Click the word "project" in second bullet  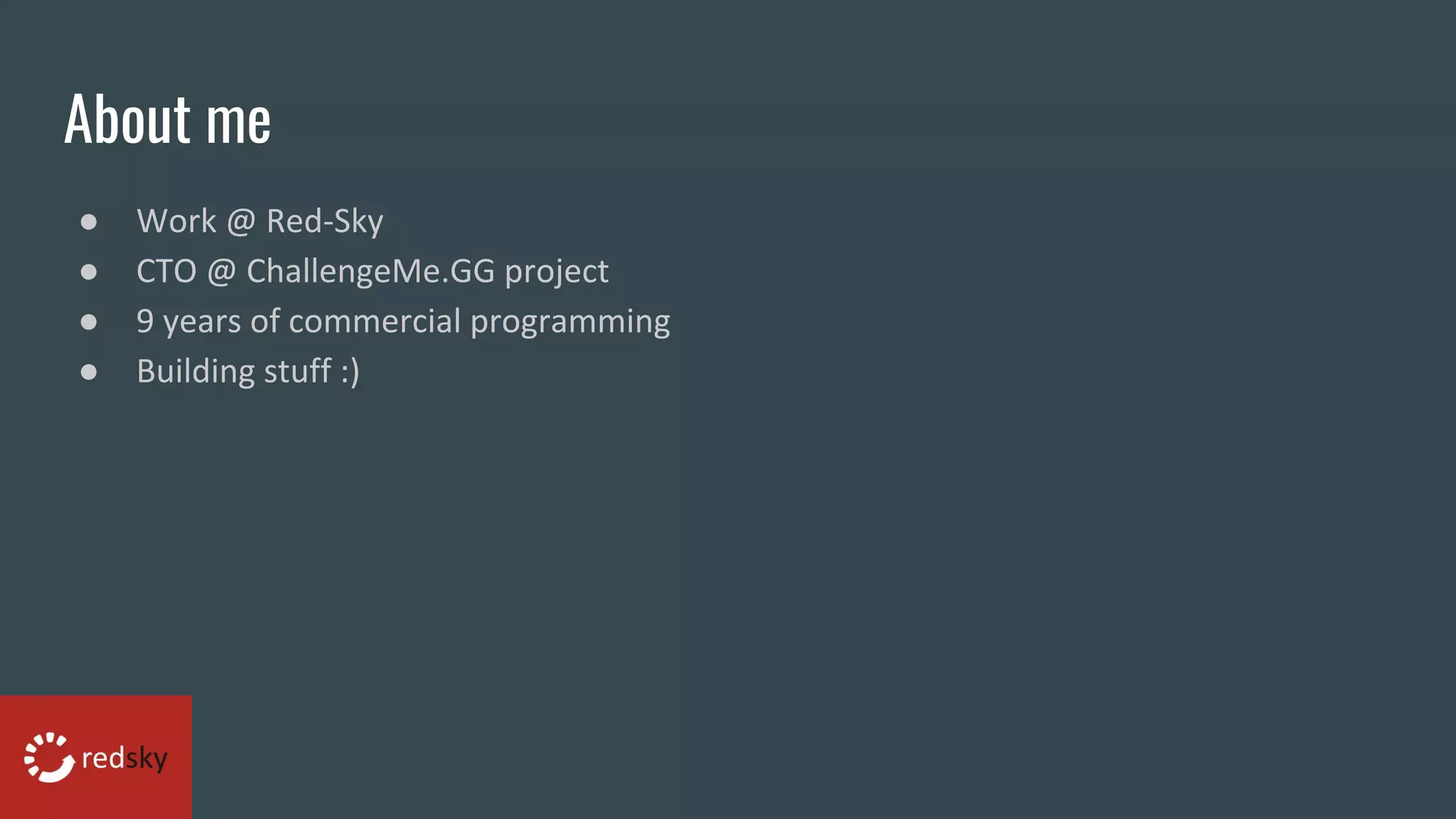point(557,272)
